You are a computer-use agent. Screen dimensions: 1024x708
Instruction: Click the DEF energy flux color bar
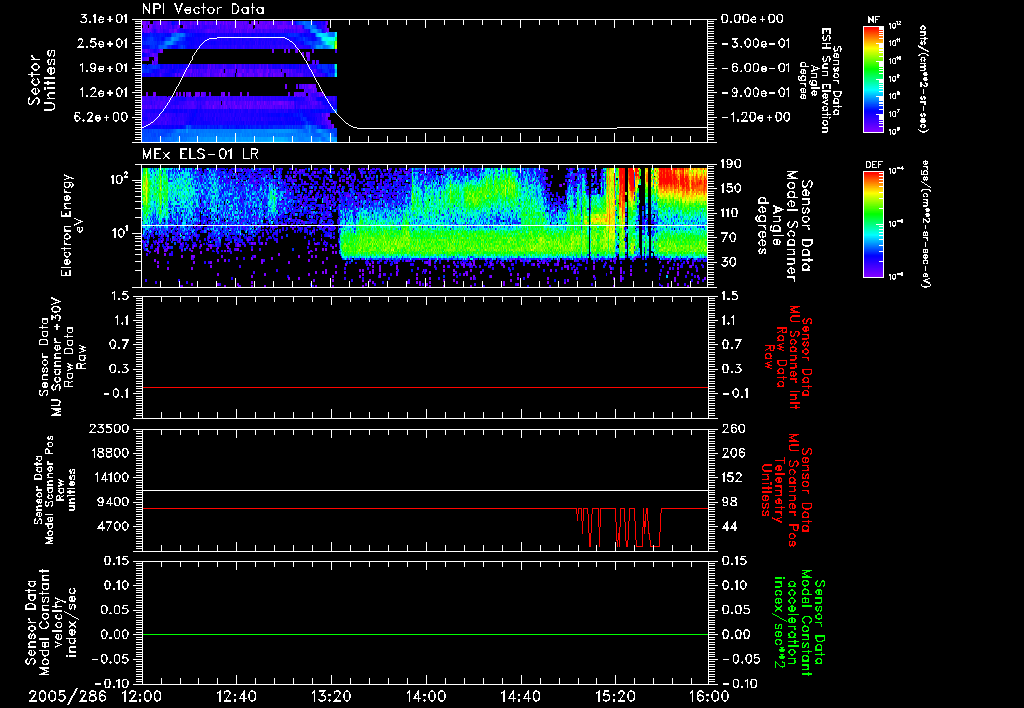click(x=874, y=224)
